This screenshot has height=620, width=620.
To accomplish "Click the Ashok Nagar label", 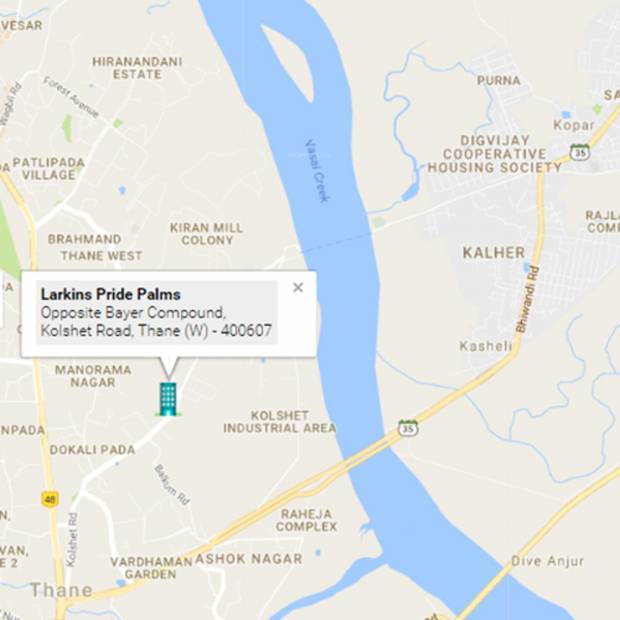I will point(249,559).
